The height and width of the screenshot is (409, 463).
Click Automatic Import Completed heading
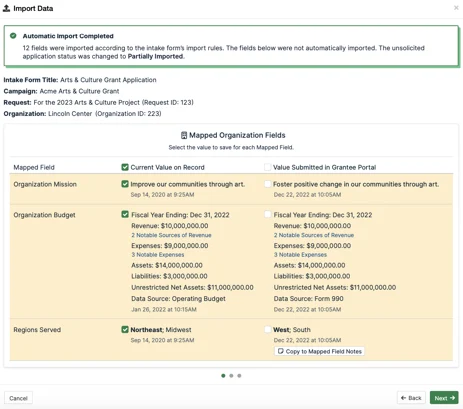[x=68, y=36]
